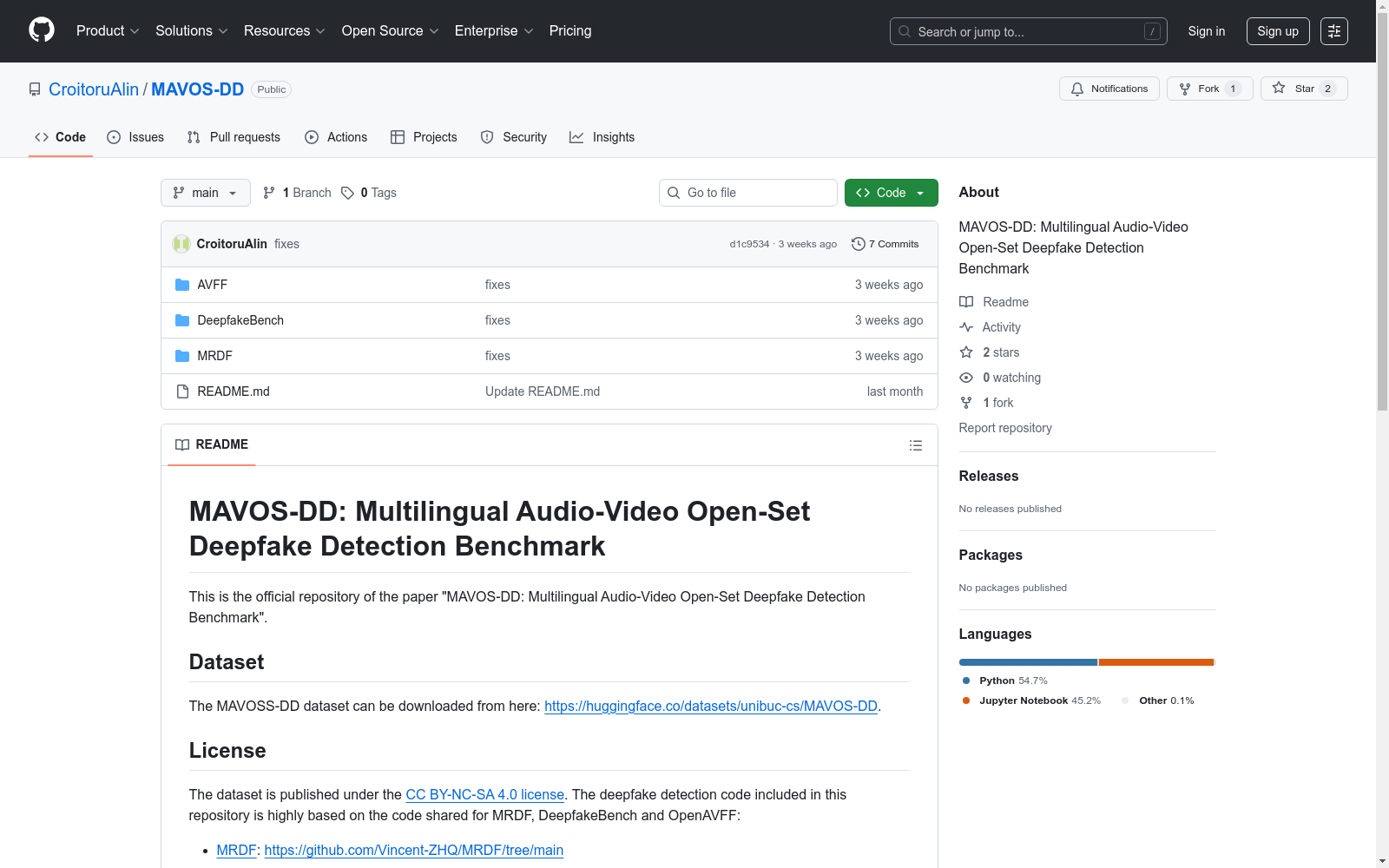Open the Update README.md commit message
Image resolution: width=1389 pixels, height=868 pixels.
543,391
